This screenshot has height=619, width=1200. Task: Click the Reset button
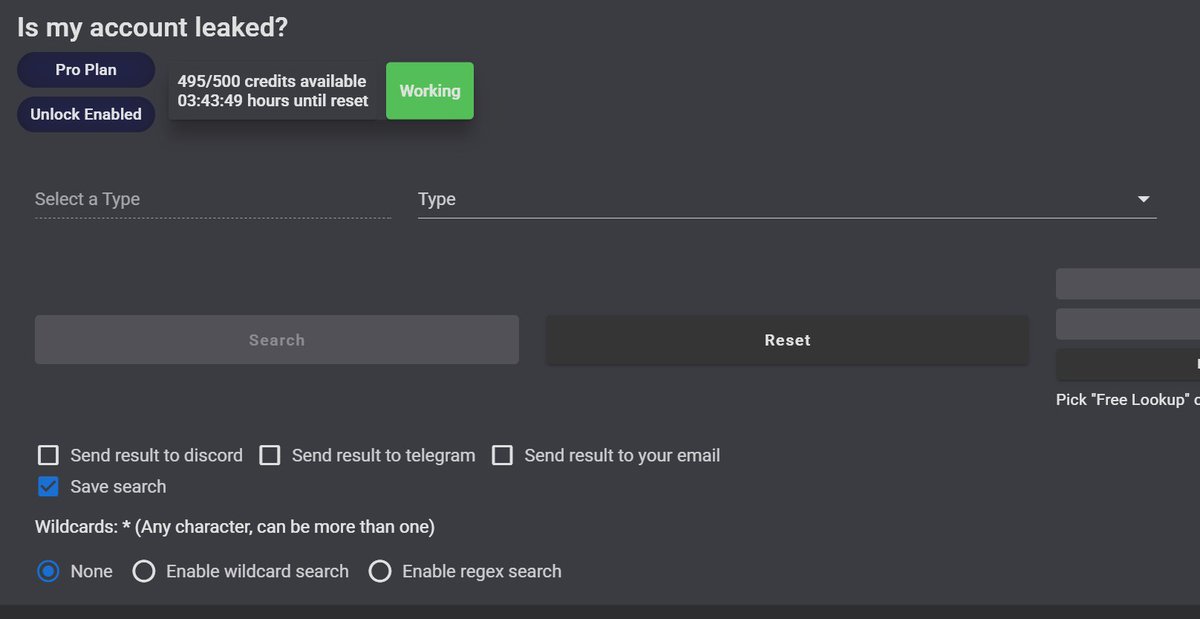point(787,340)
